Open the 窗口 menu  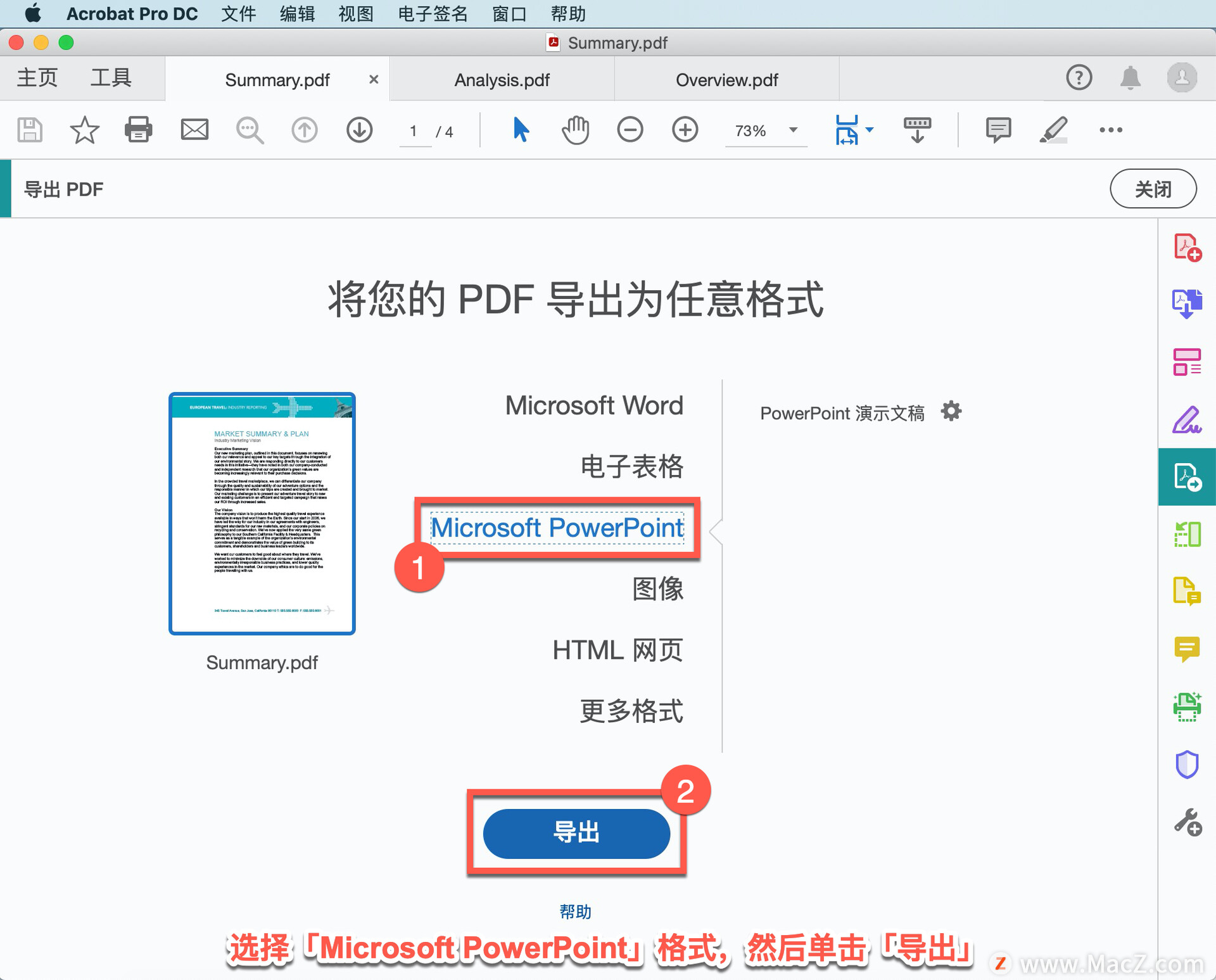[510, 13]
